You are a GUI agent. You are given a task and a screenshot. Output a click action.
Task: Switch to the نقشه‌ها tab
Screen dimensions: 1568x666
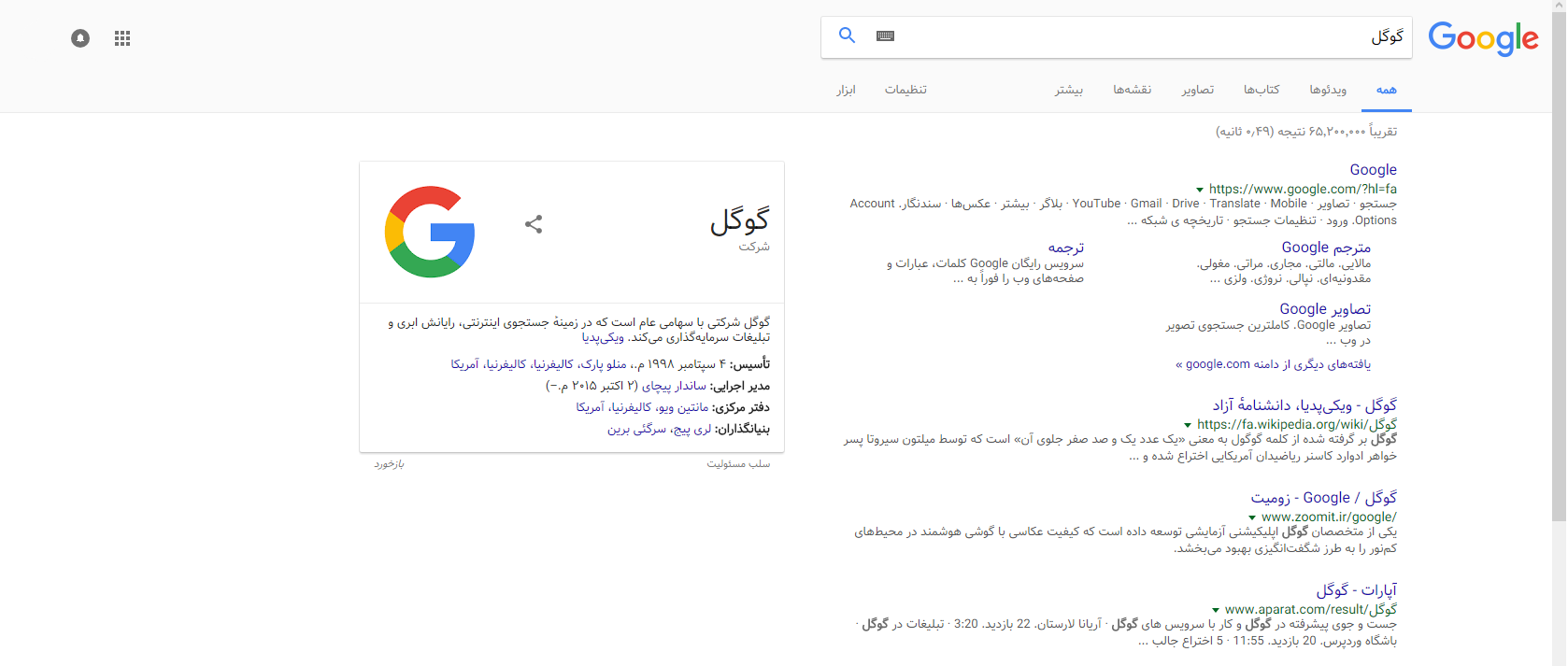tap(1133, 90)
